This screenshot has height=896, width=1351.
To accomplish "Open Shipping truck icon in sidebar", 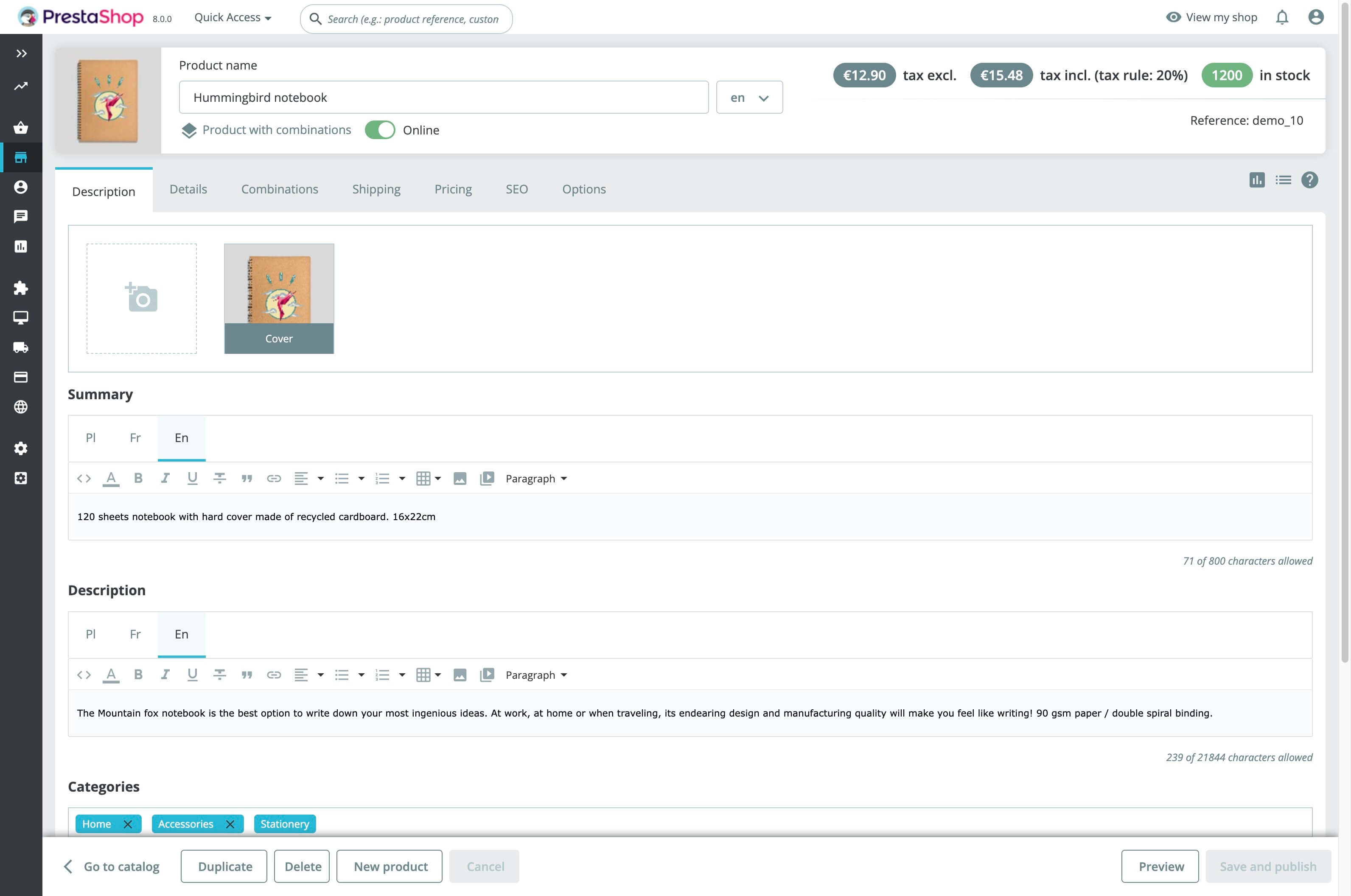I will [x=21, y=347].
